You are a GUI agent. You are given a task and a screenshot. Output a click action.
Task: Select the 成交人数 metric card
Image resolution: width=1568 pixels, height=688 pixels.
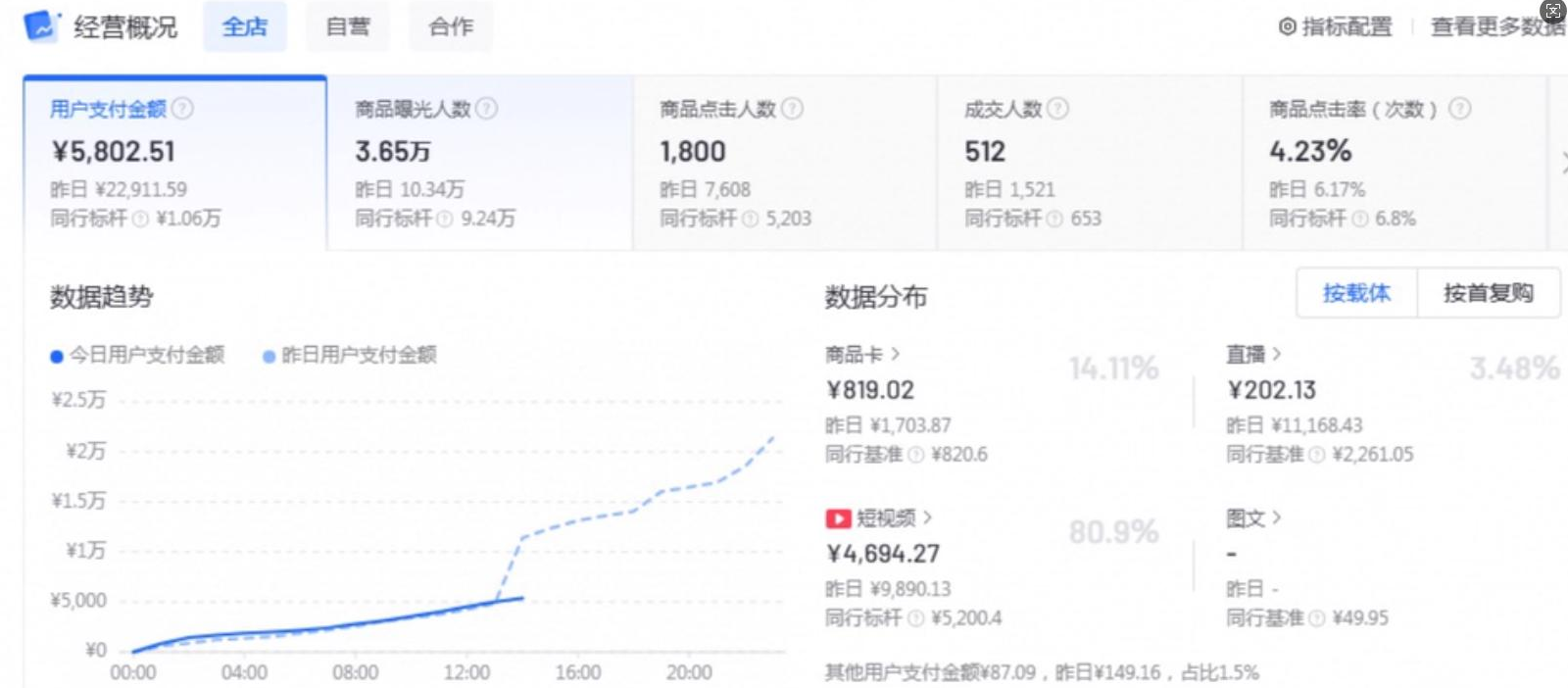[1088, 163]
